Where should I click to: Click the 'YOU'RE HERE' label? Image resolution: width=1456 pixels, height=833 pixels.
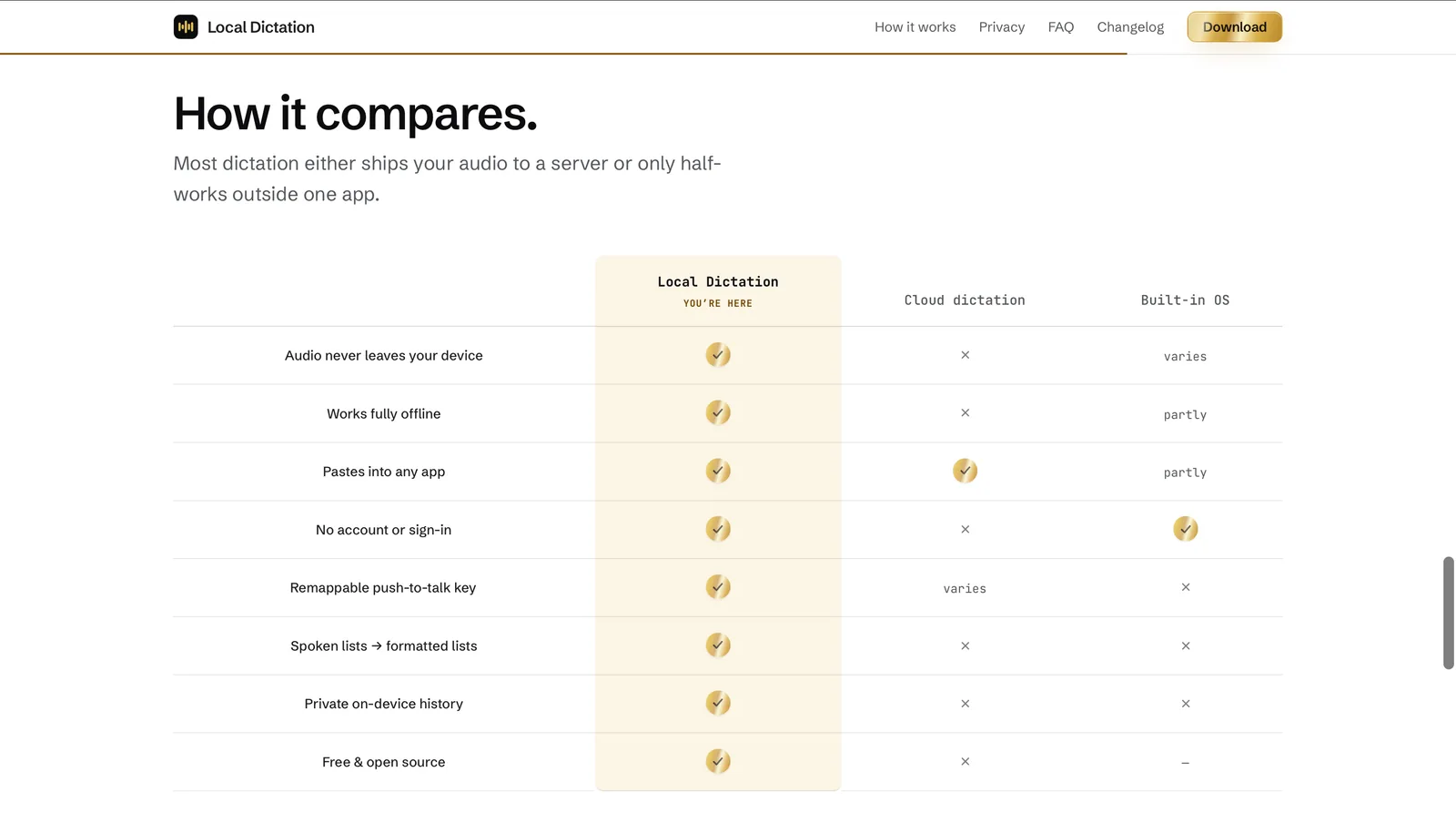click(x=718, y=304)
